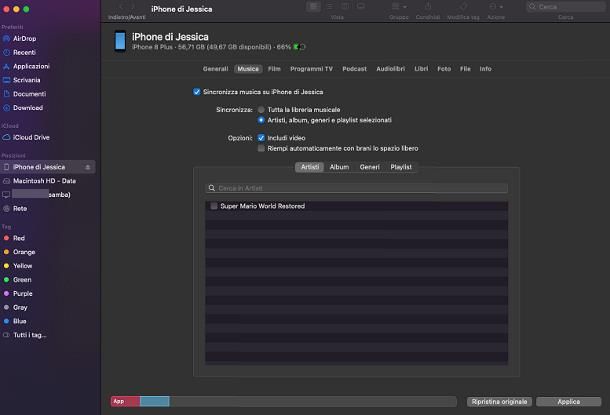Switch to icon view in toolbar
This screenshot has height=415, width=610.
tap(313, 6)
